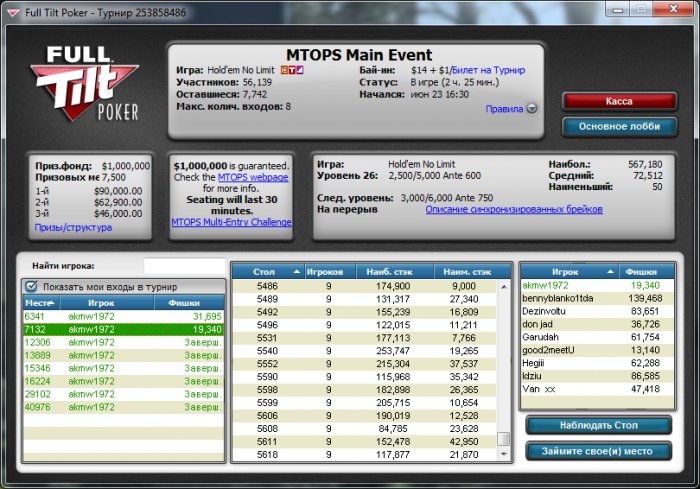
Task: Click the tables list scrollbar thumb
Action: coord(504,439)
